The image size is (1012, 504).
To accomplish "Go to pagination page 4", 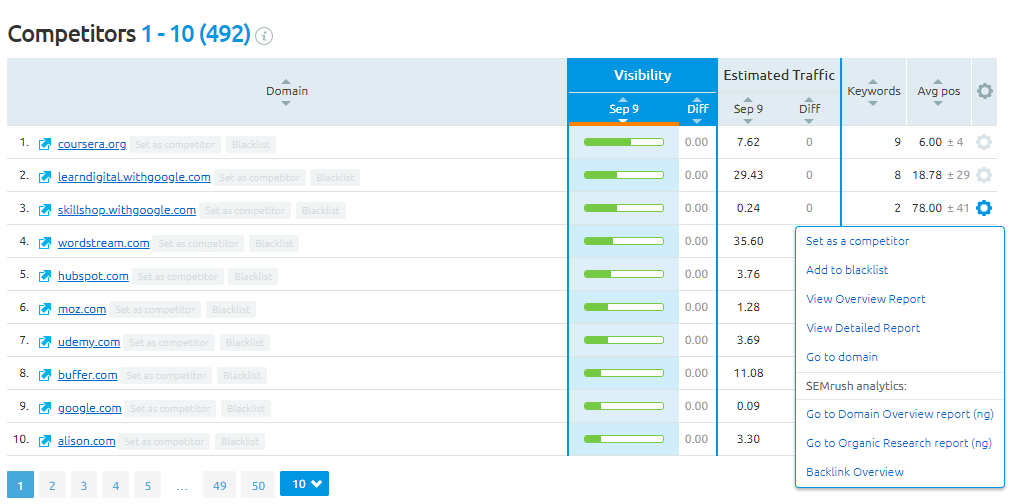I will tap(116, 485).
